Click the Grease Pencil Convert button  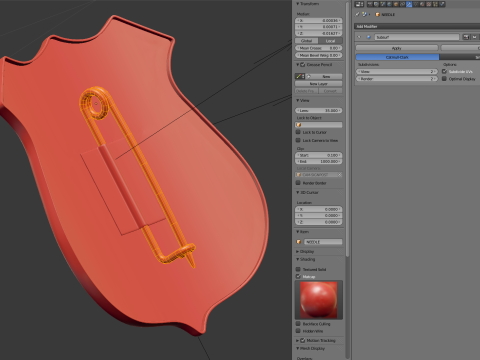click(x=330, y=91)
